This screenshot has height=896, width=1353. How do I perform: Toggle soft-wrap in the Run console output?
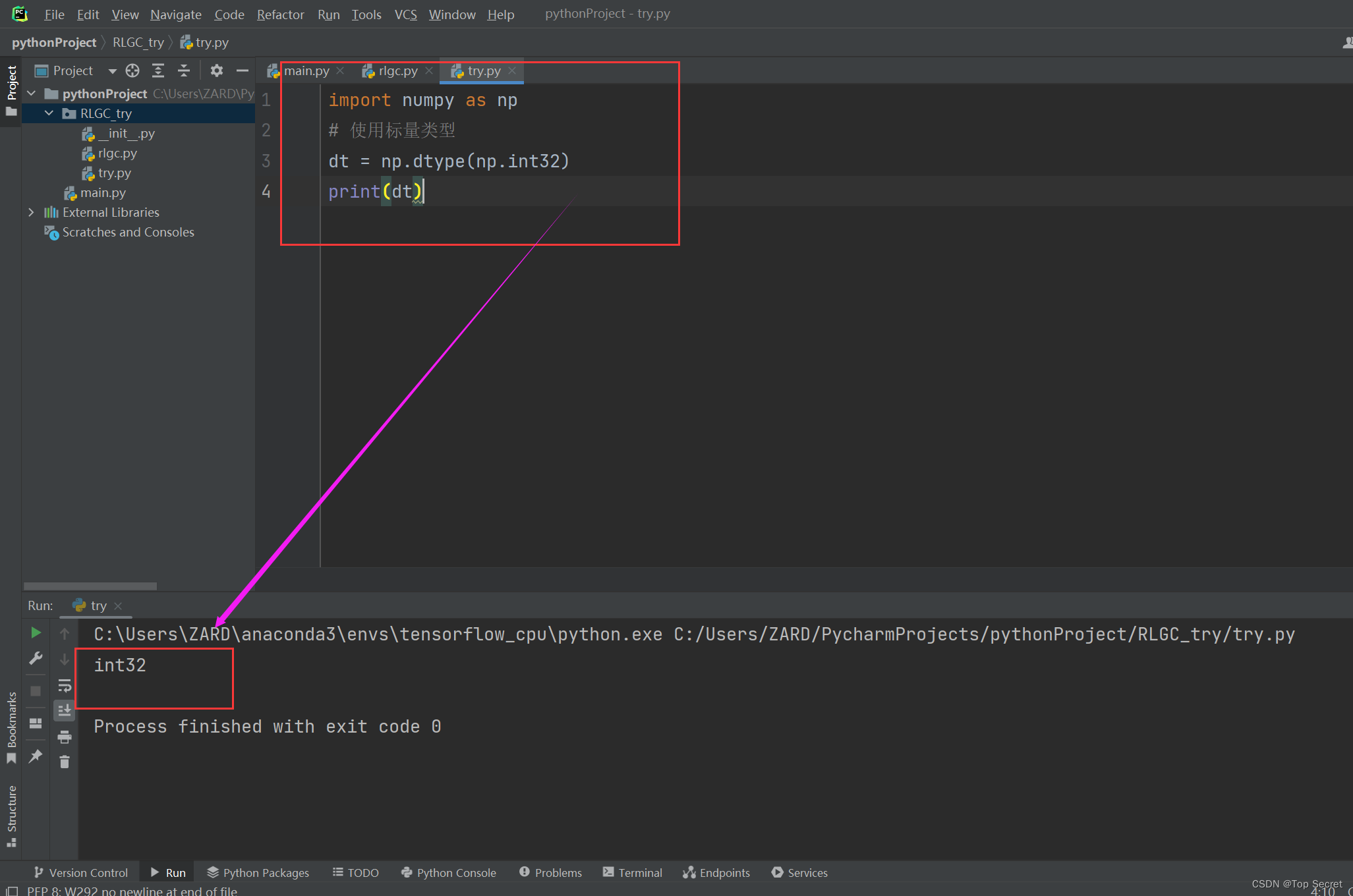click(x=64, y=686)
